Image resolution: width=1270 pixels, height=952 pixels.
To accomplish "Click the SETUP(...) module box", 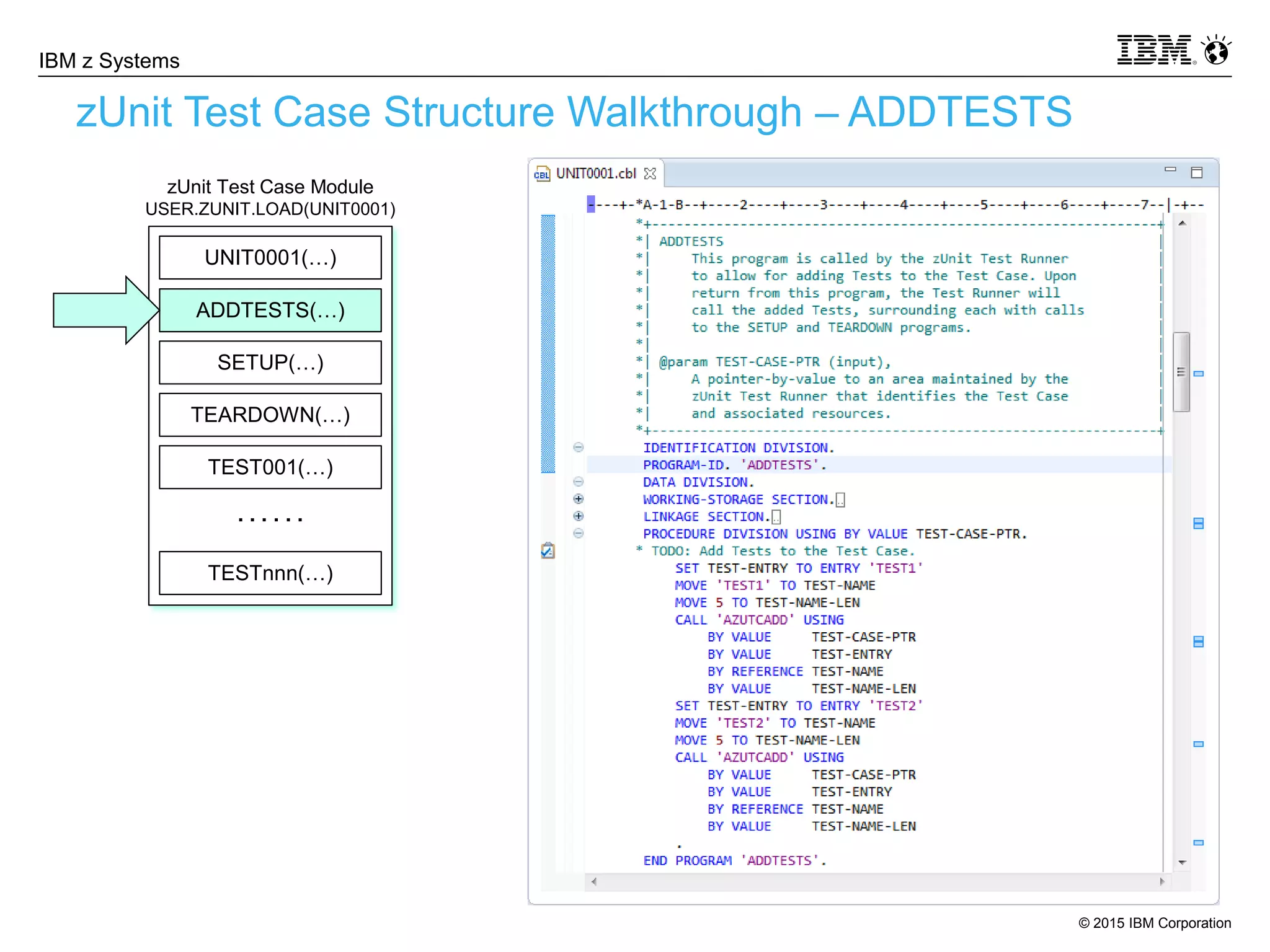I will (270, 363).
